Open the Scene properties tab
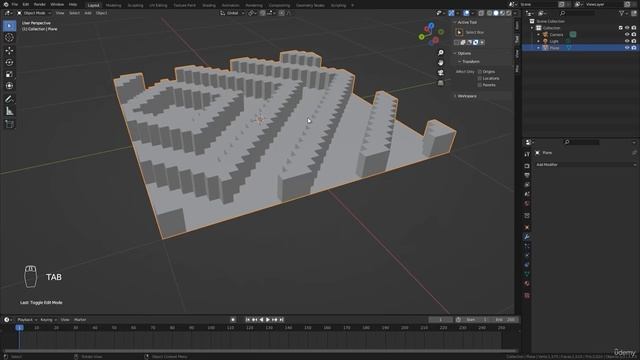The image size is (640, 360). coord(527,194)
